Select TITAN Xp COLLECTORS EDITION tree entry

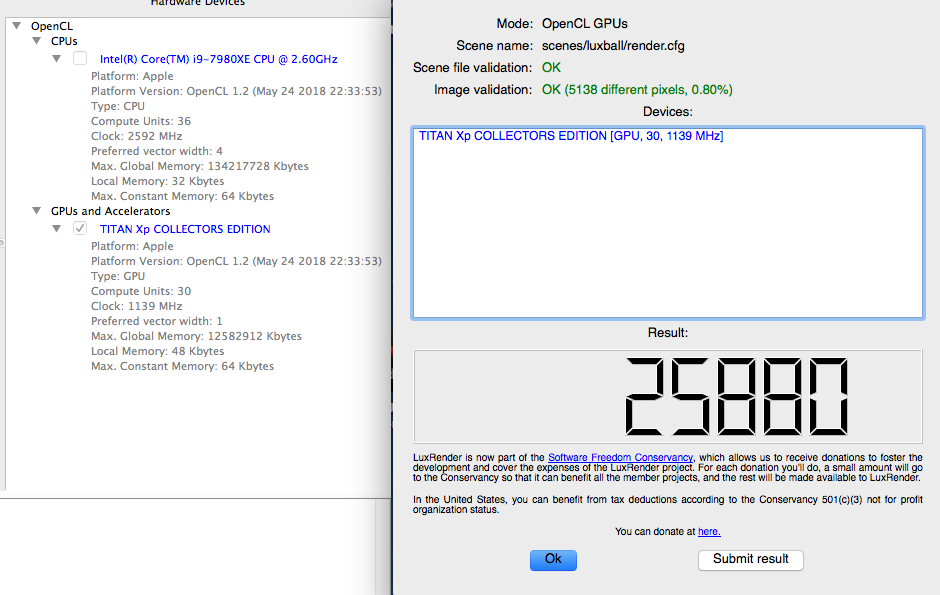pos(185,229)
